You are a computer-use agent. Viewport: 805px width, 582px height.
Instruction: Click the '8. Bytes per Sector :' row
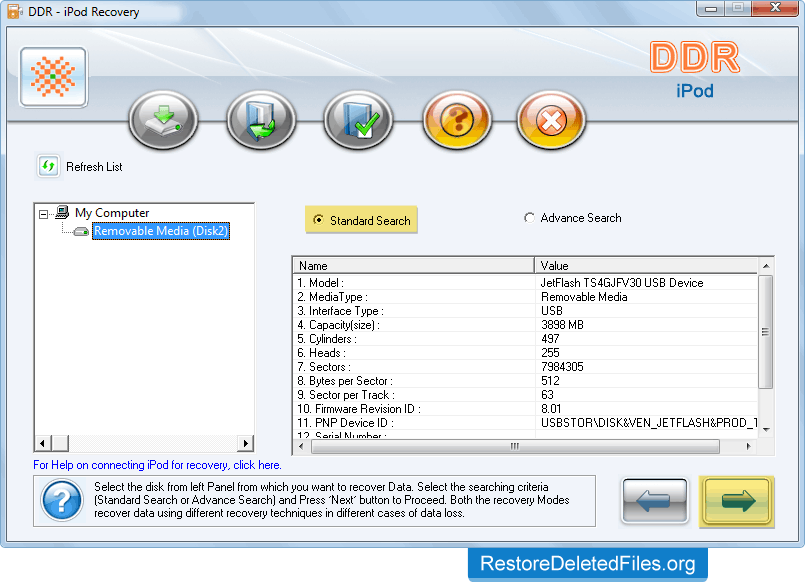pyautogui.click(x=345, y=381)
